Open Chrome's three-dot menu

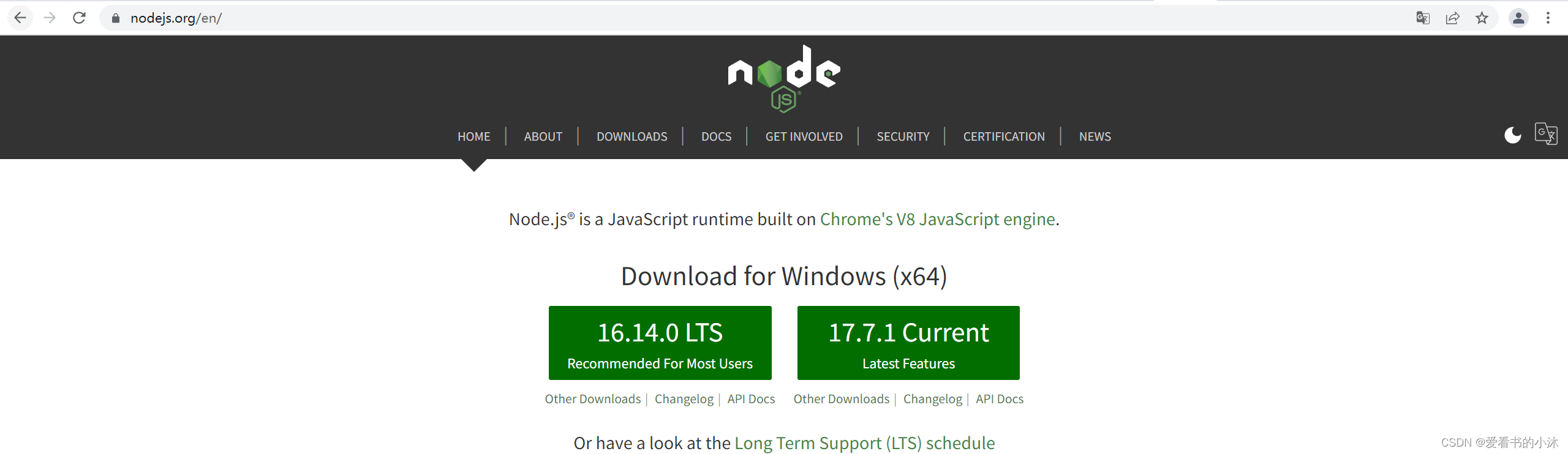(1548, 18)
